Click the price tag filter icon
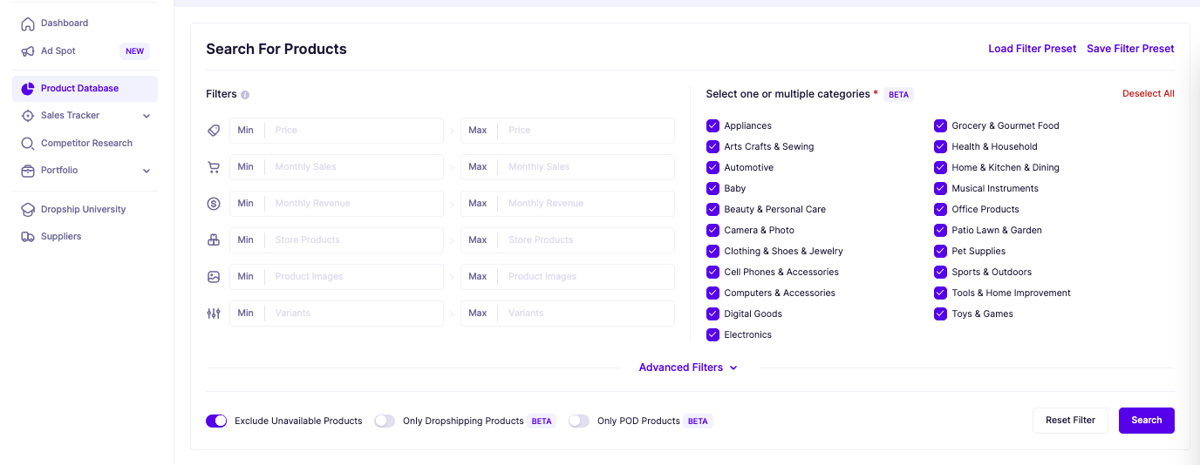This screenshot has width=1200, height=465. coord(213,131)
